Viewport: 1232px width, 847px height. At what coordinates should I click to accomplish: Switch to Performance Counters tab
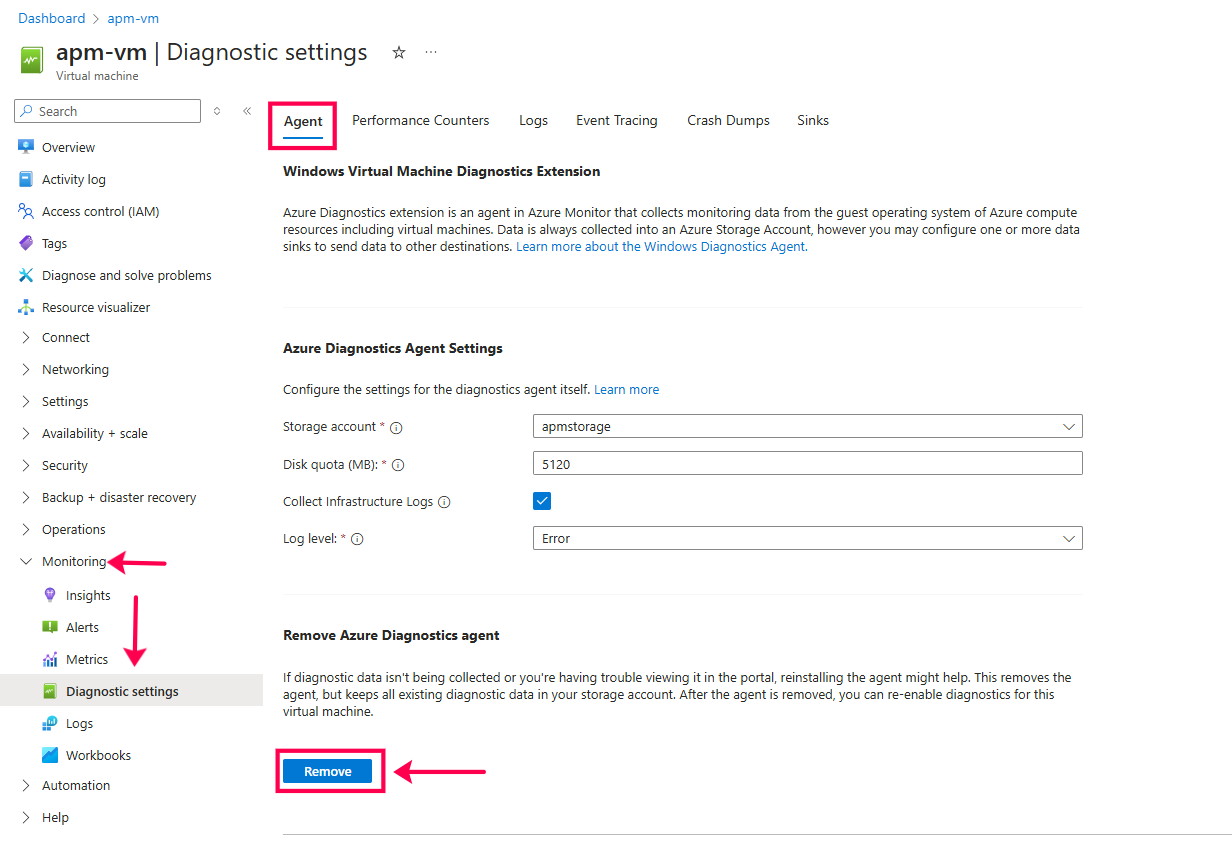[420, 120]
